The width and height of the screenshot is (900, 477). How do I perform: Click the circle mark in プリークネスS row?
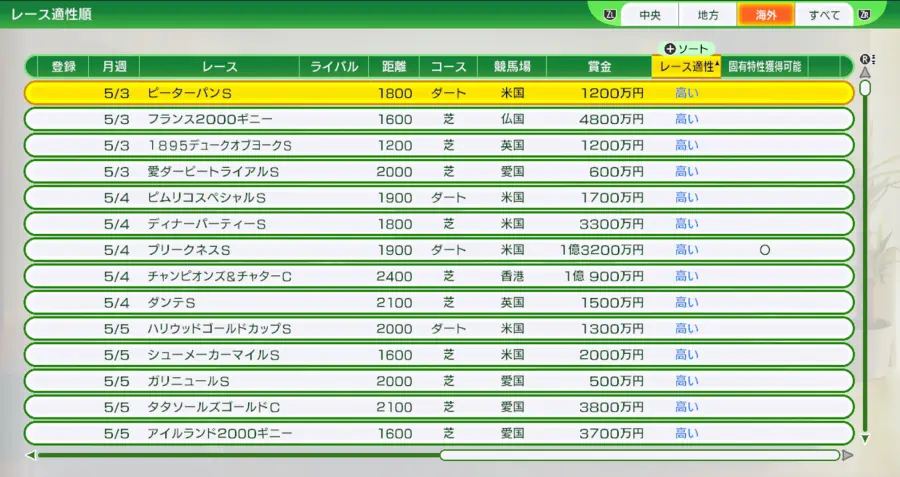(765, 250)
